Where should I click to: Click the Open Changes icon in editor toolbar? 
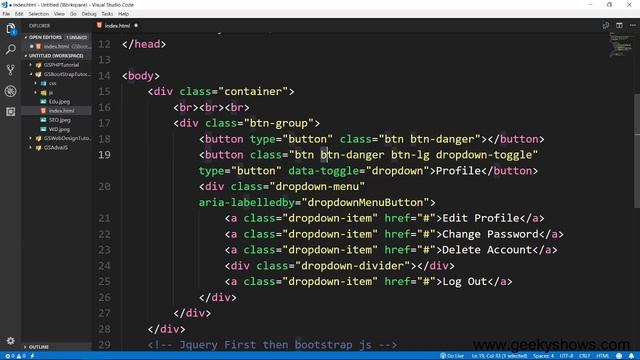[606, 25]
